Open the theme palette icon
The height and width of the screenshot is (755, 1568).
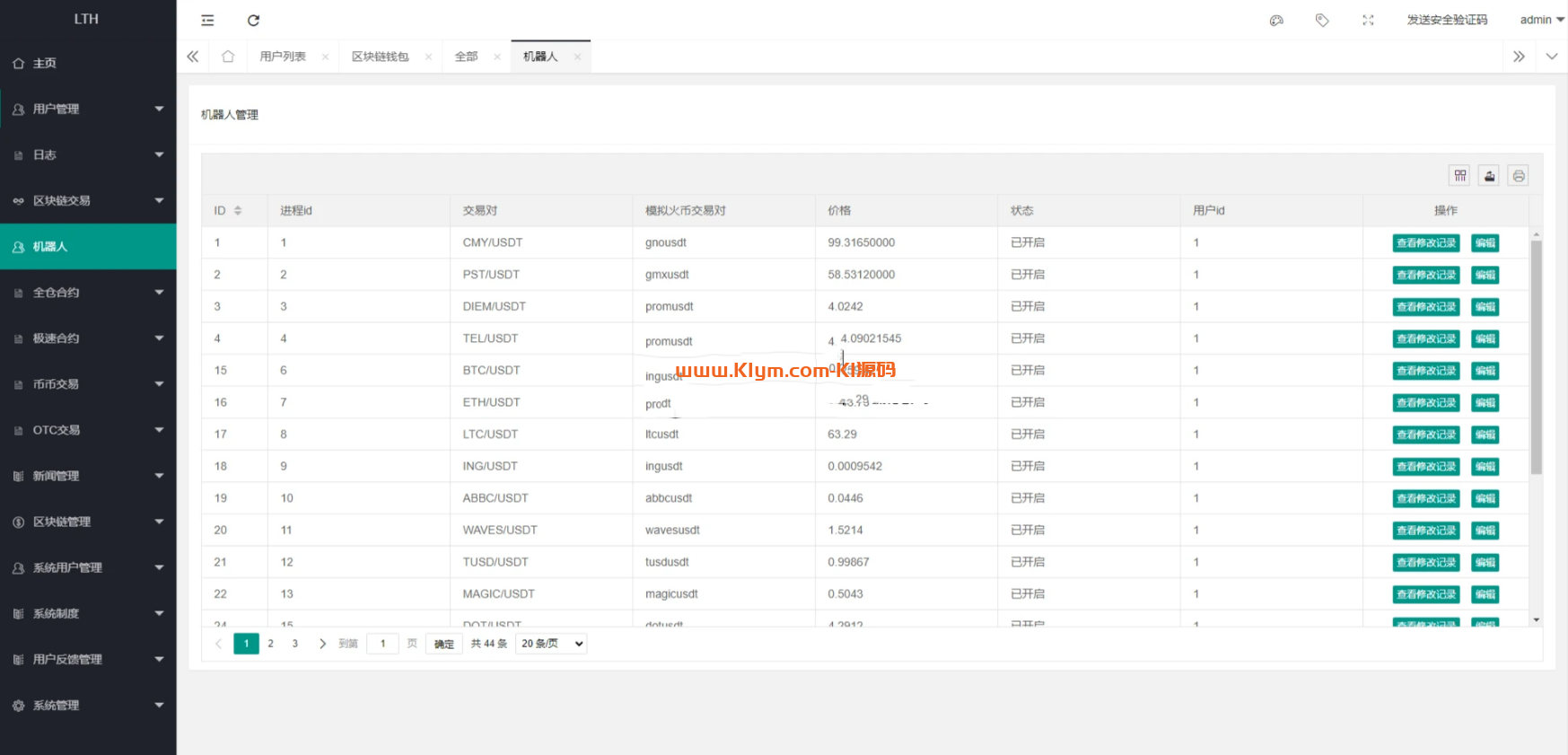point(1276,21)
